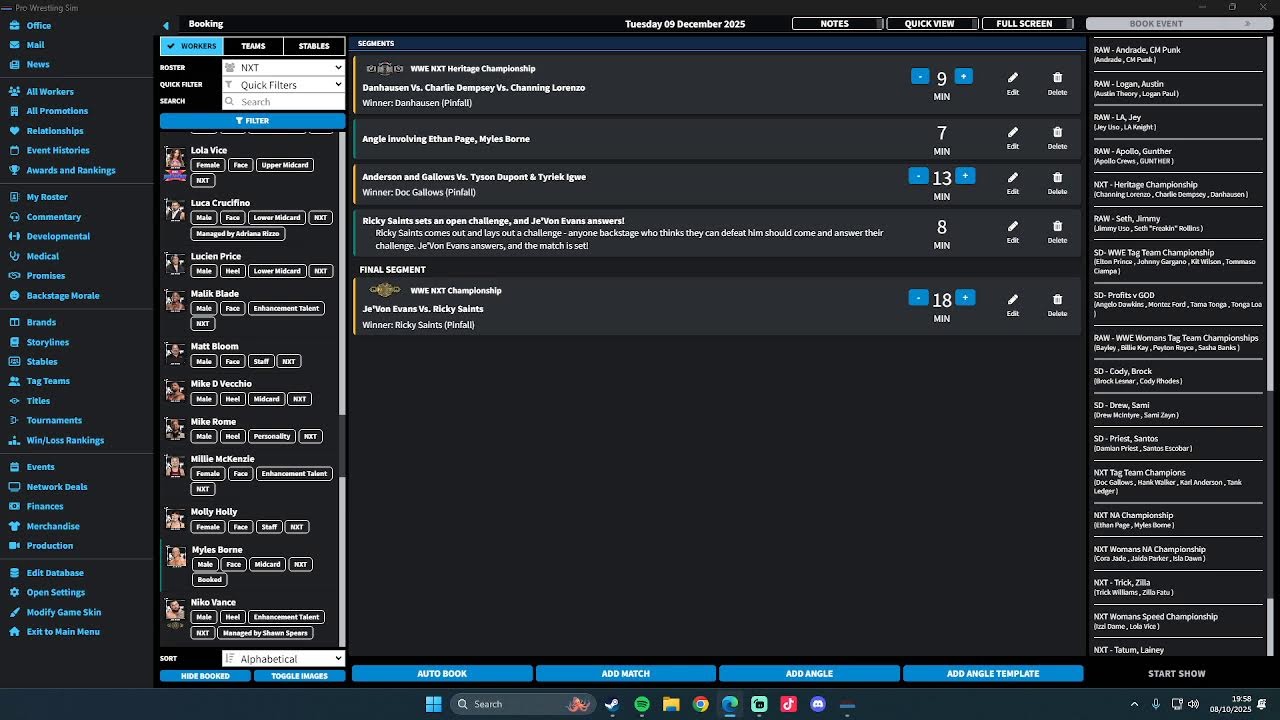The image size is (1280, 720).
Task: Launch Steam from the taskbar
Action: click(612, 704)
